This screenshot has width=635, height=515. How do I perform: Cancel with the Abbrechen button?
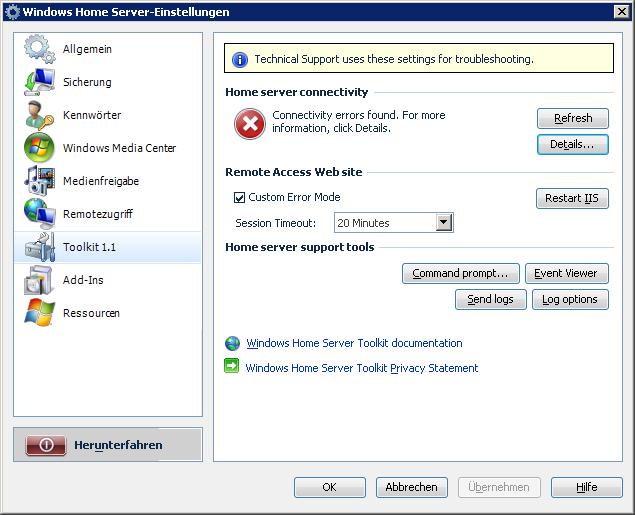click(412, 487)
